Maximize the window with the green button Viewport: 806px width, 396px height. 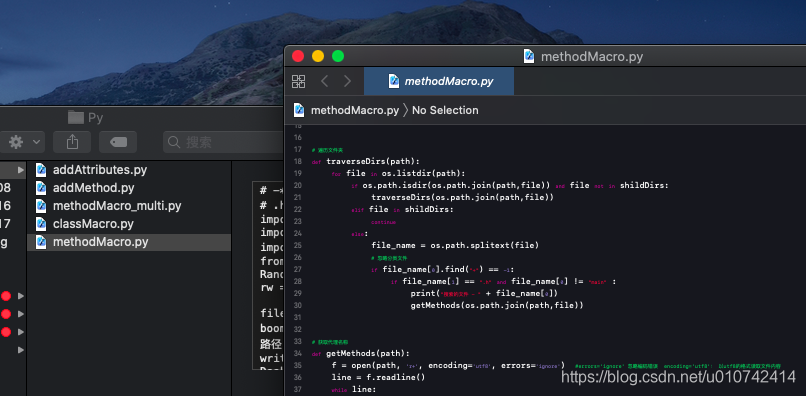click(338, 56)
